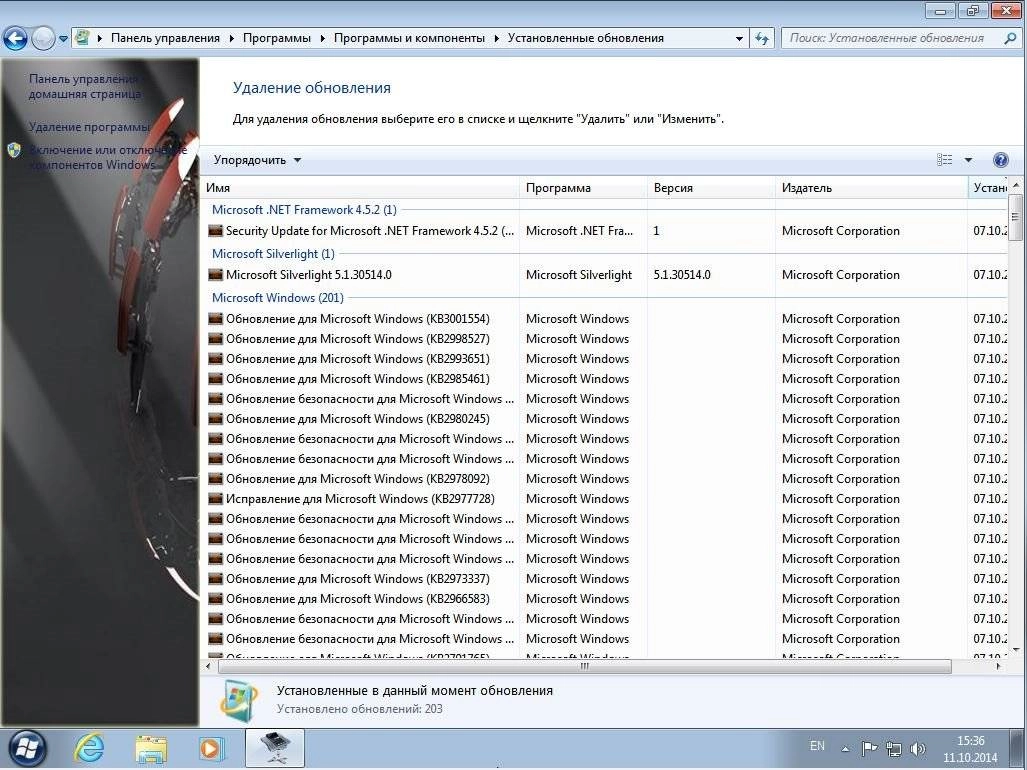Click the Back navigation arrow
The height and width of the screenshot is (770, 1027).
(x=16, y=39)
